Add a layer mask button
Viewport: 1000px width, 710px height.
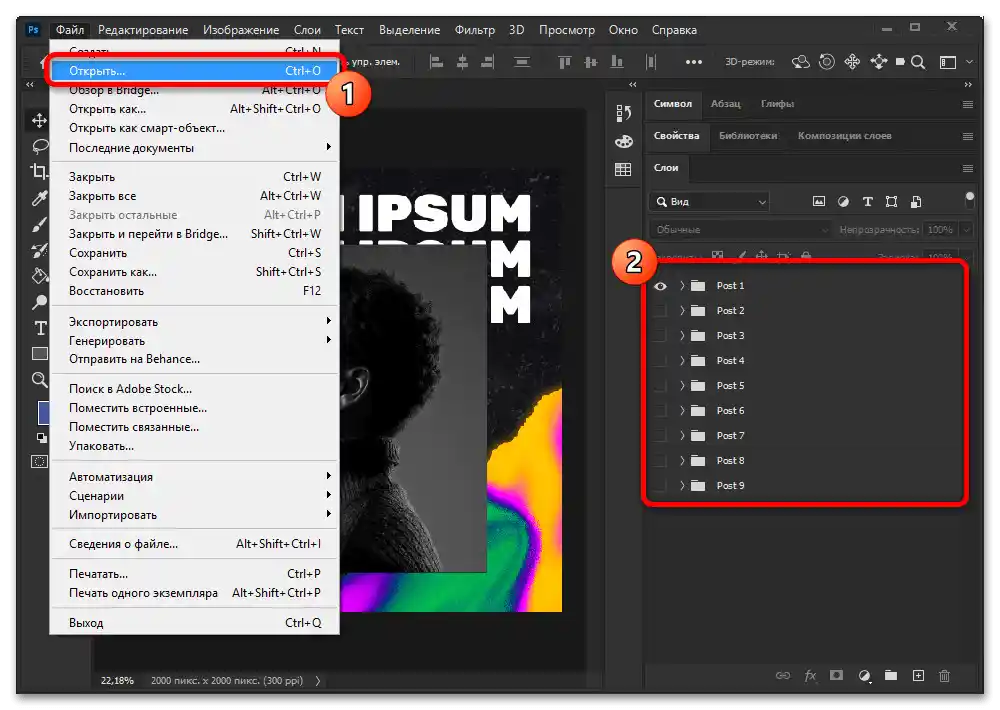coord(837,676)
